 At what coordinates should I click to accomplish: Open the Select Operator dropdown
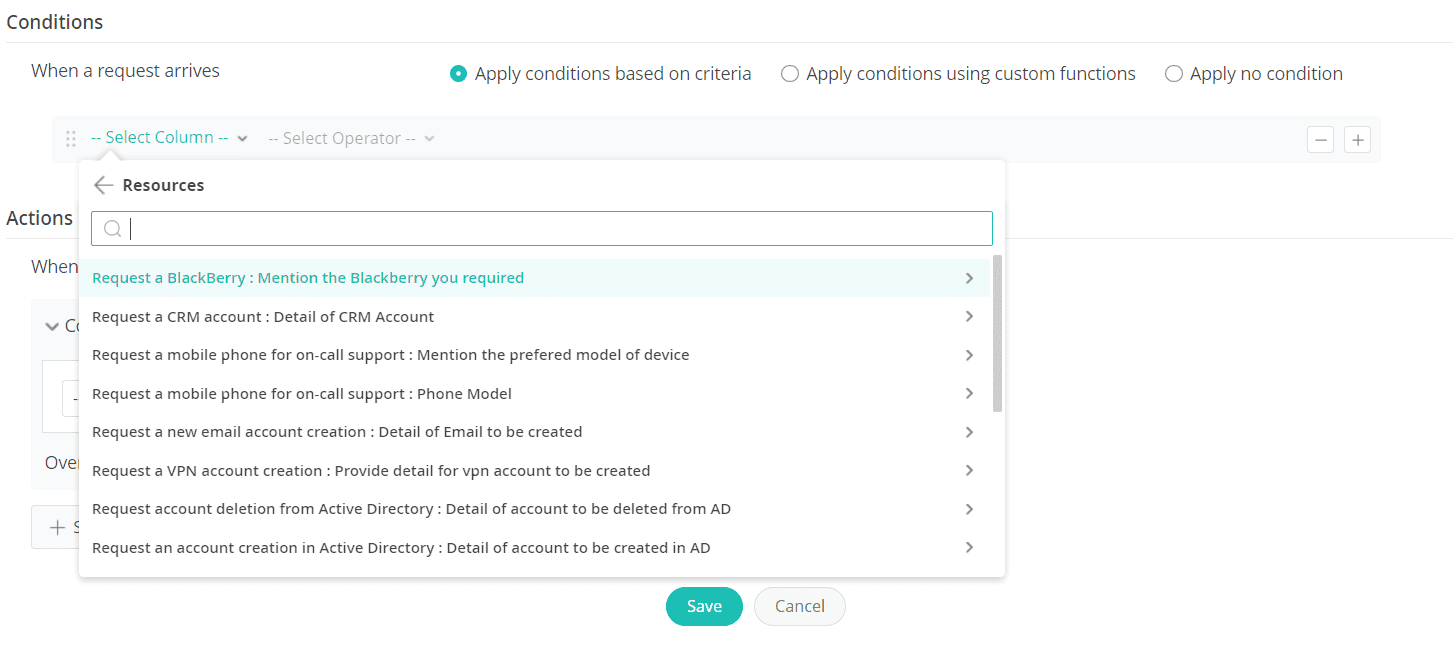click(350, 139)
